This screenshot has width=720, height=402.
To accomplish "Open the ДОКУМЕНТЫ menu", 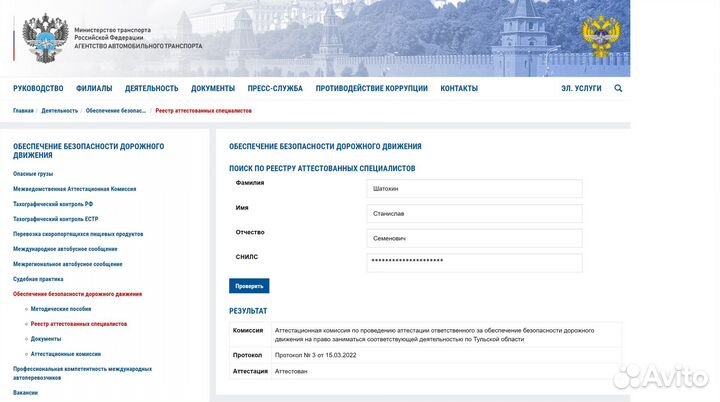I will [x=213, y=88].
